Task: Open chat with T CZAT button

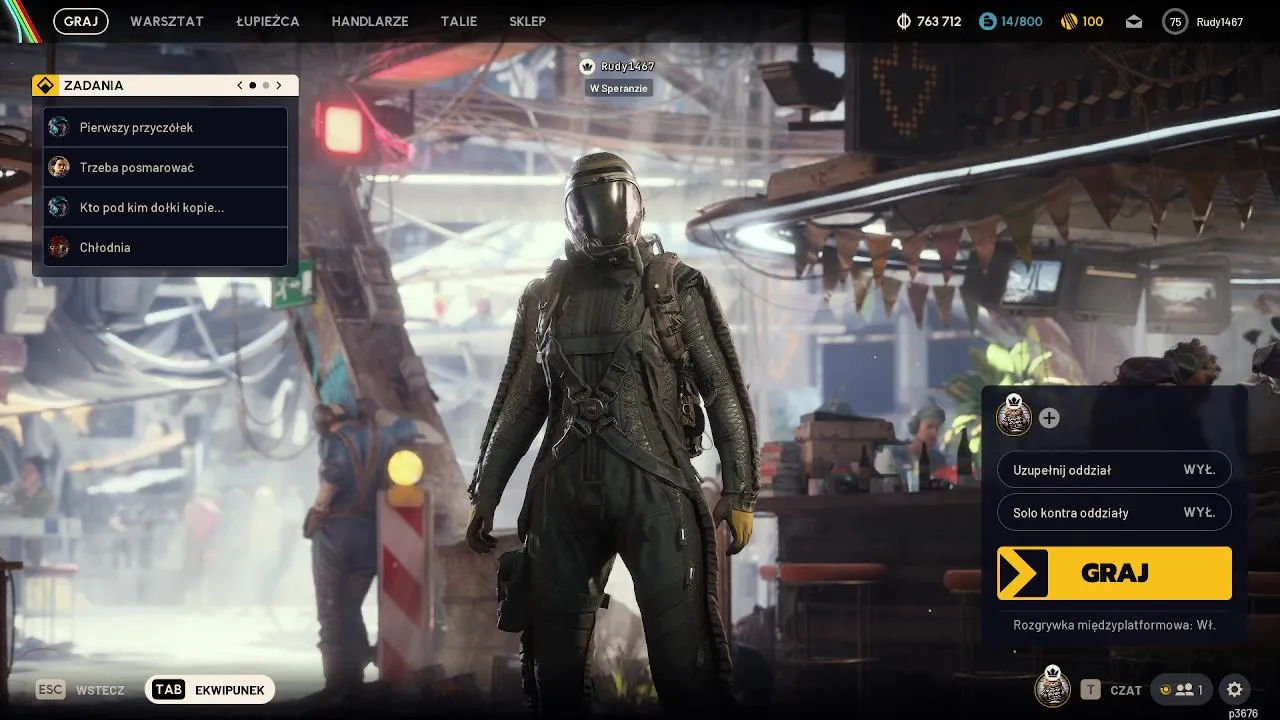Action: click(x=1112, y=690)
